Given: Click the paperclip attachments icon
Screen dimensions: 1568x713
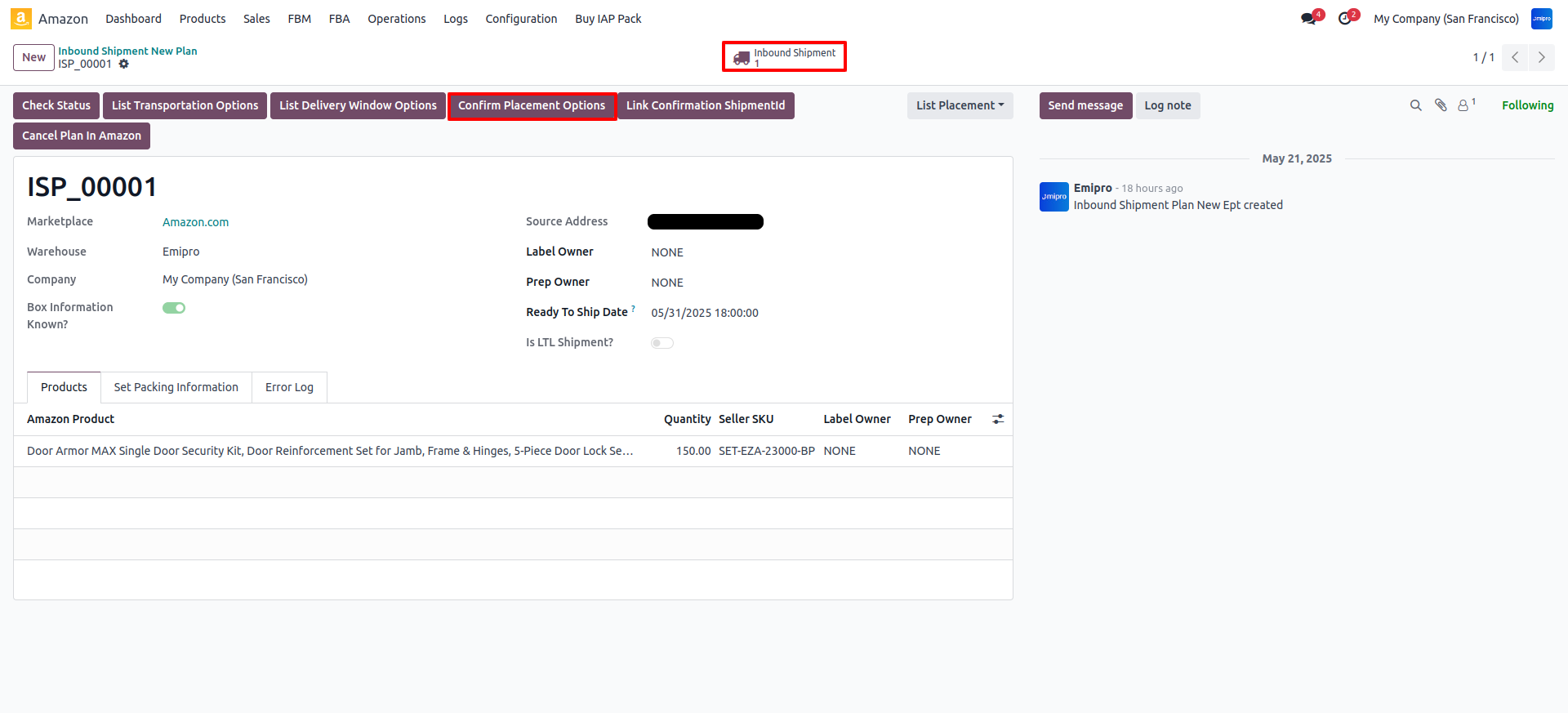Looking at the screenshot, I should (x=1441, y=105).
